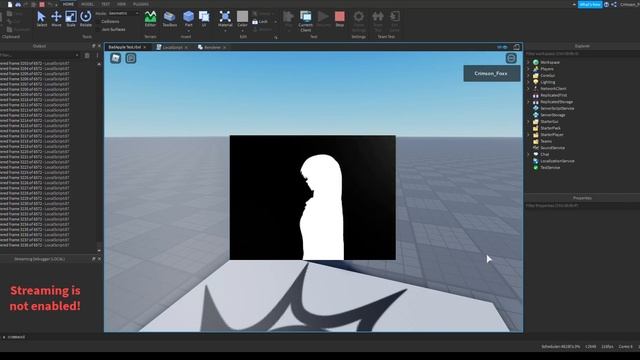640x360 pixels.
Task: Open the Terrain Editor
Action: click(150, 19)
